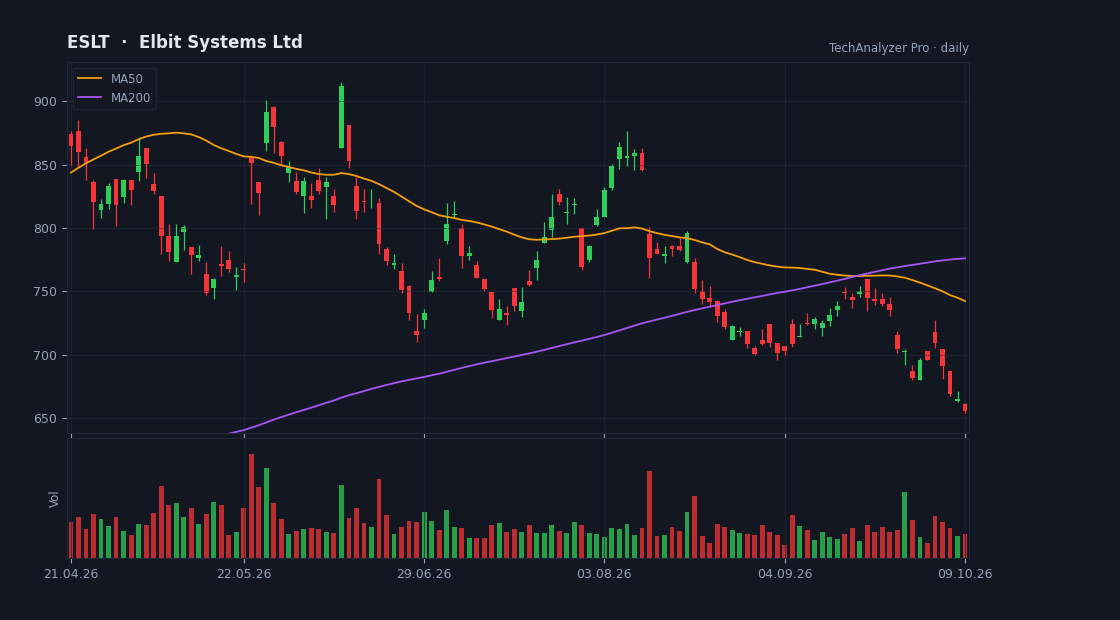Select the 21.04.26 date label

pyautogui.click(x=71, y=574)
